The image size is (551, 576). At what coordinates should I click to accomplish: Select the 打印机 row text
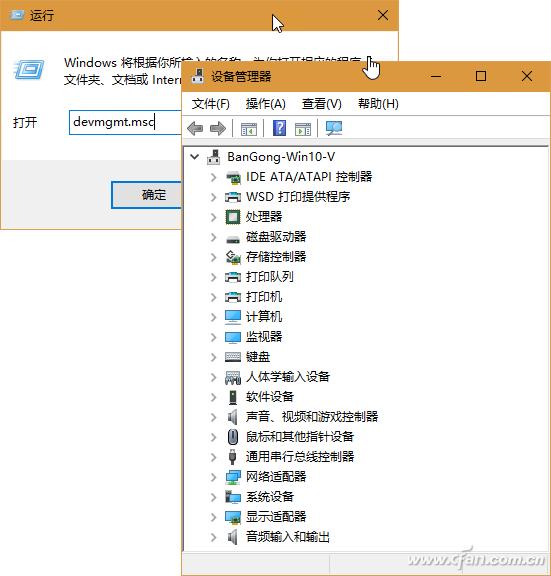264,297
